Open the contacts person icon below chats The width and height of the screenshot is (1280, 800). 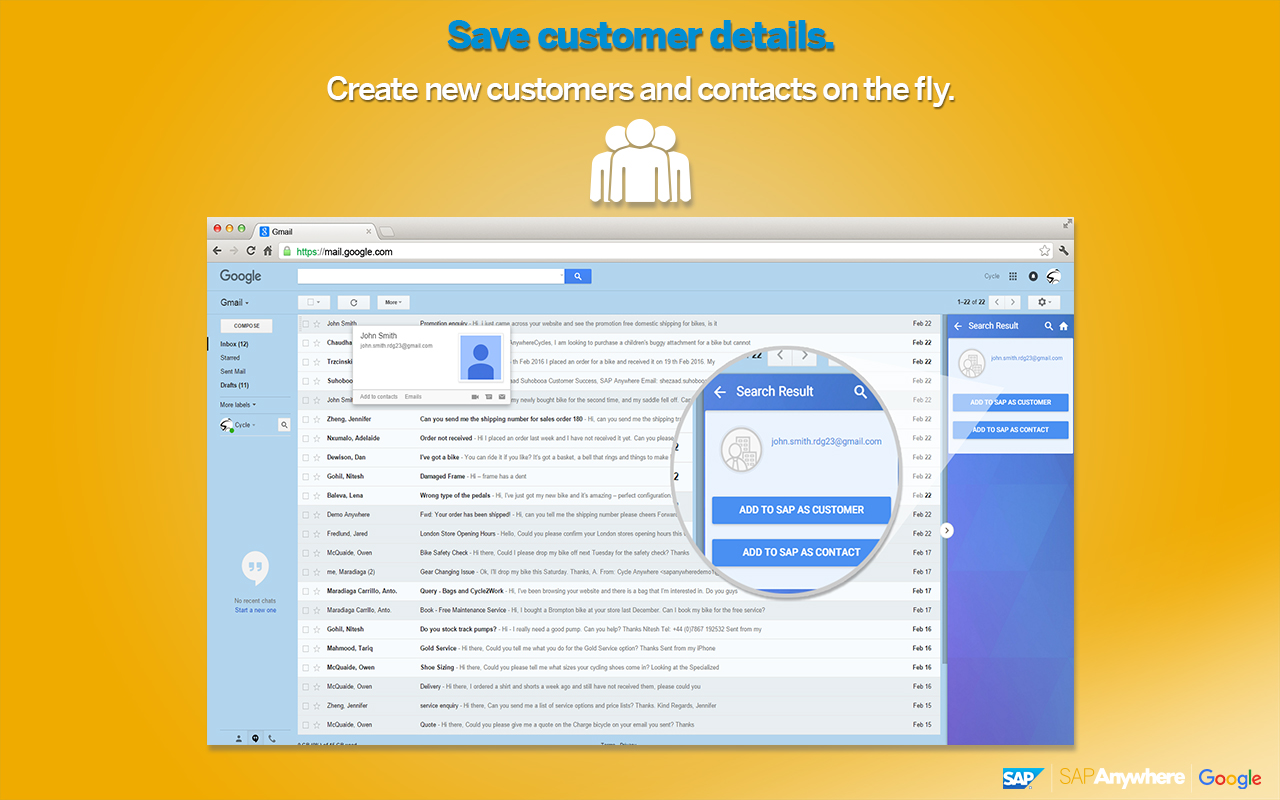(239, 739)
